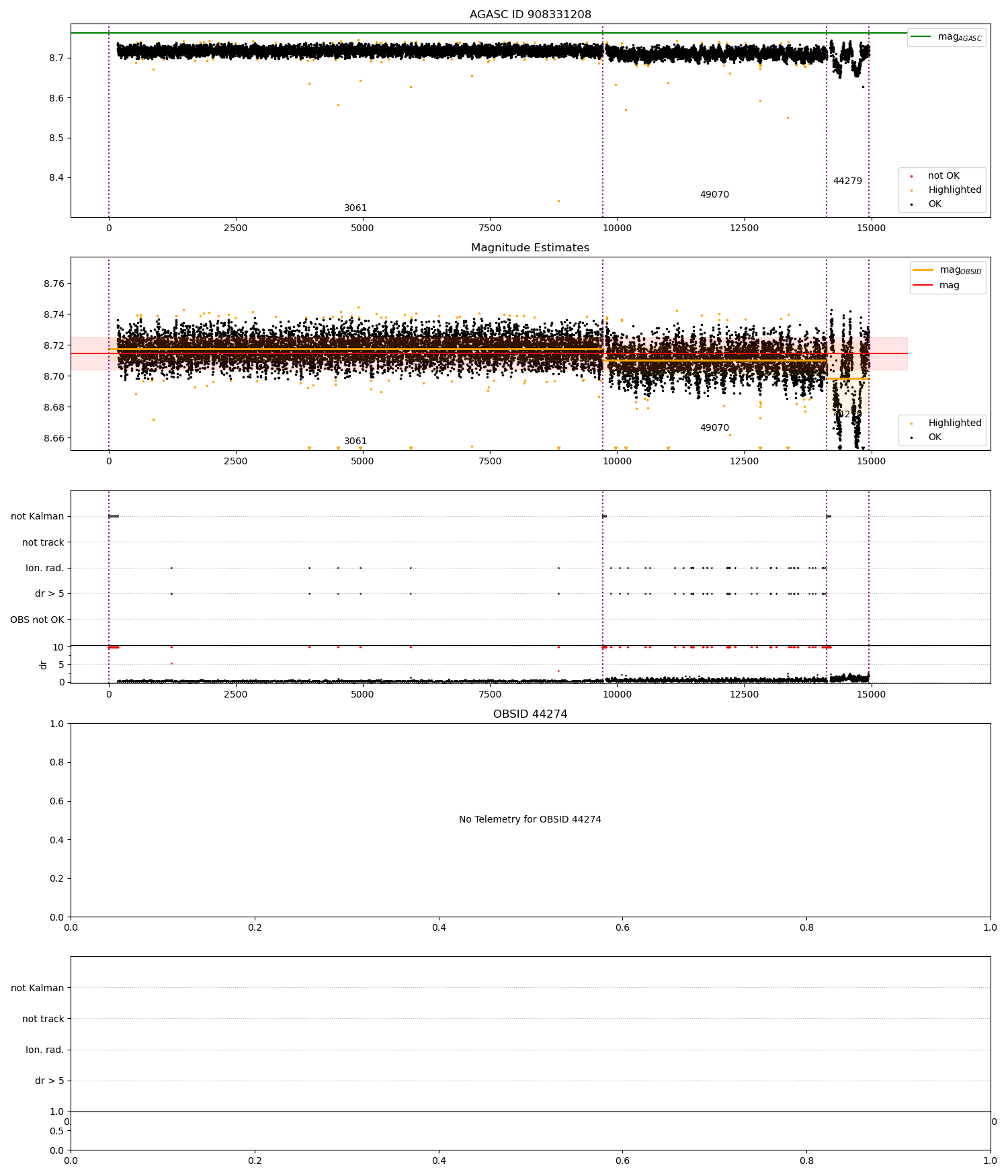Click the "3061" label in Magnitude Estimates plot
Image resolution: width=1008 pixels, height=1176 pixels.
(x=355, y=442)
